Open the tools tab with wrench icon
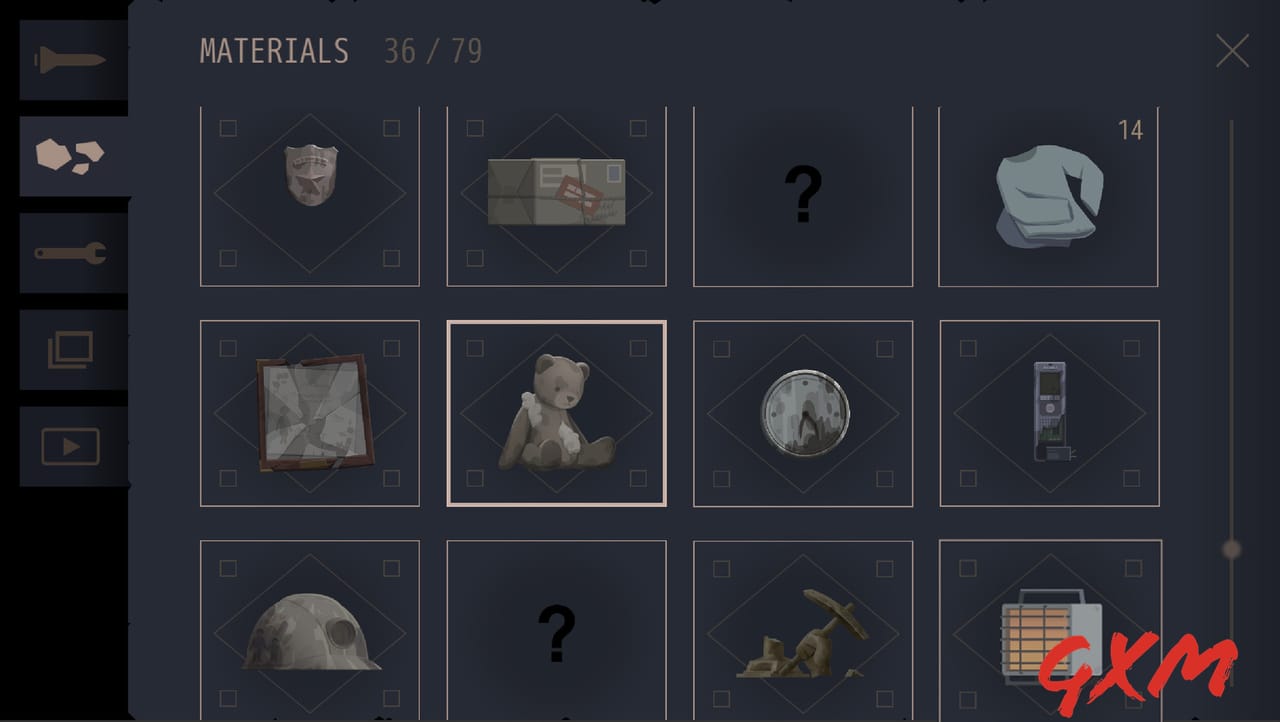 pos(73,253)
